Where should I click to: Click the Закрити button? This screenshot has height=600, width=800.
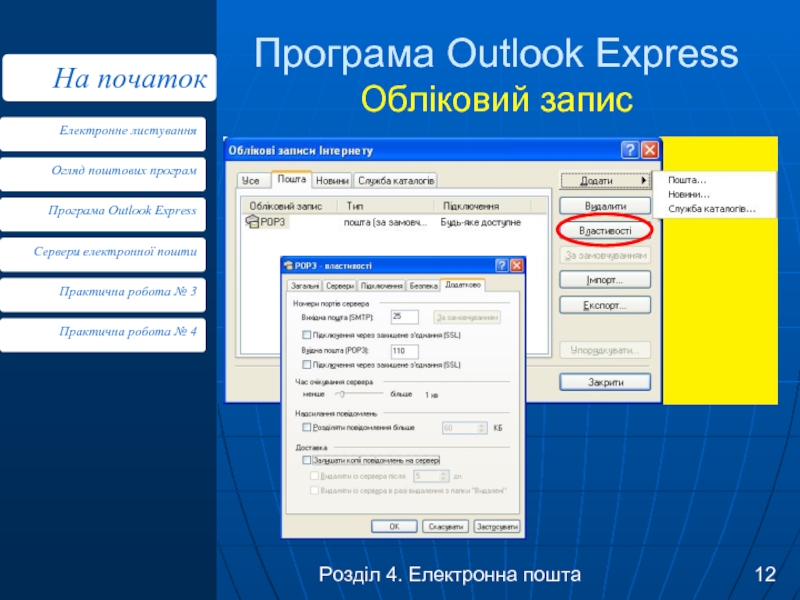[x=605, y=382]
